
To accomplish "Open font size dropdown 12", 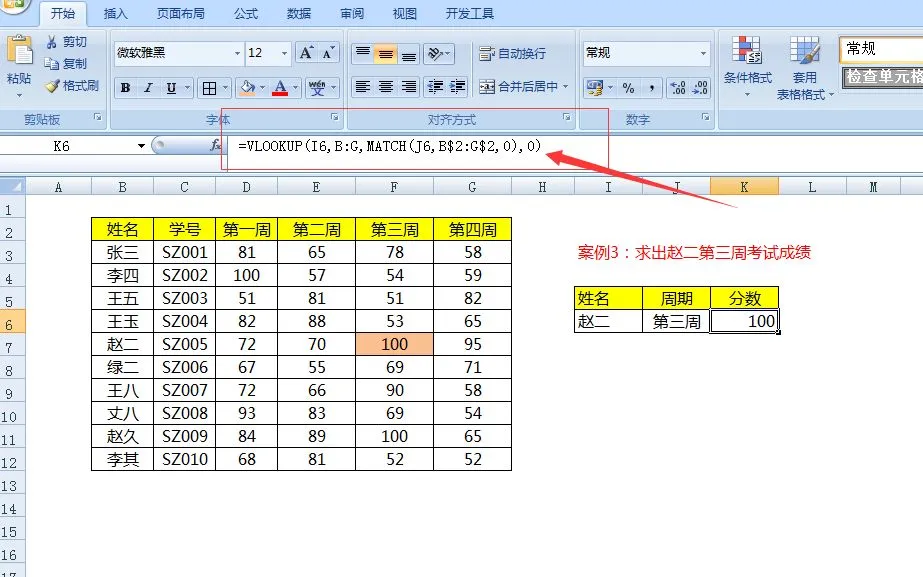I will (x=284, y=53).
